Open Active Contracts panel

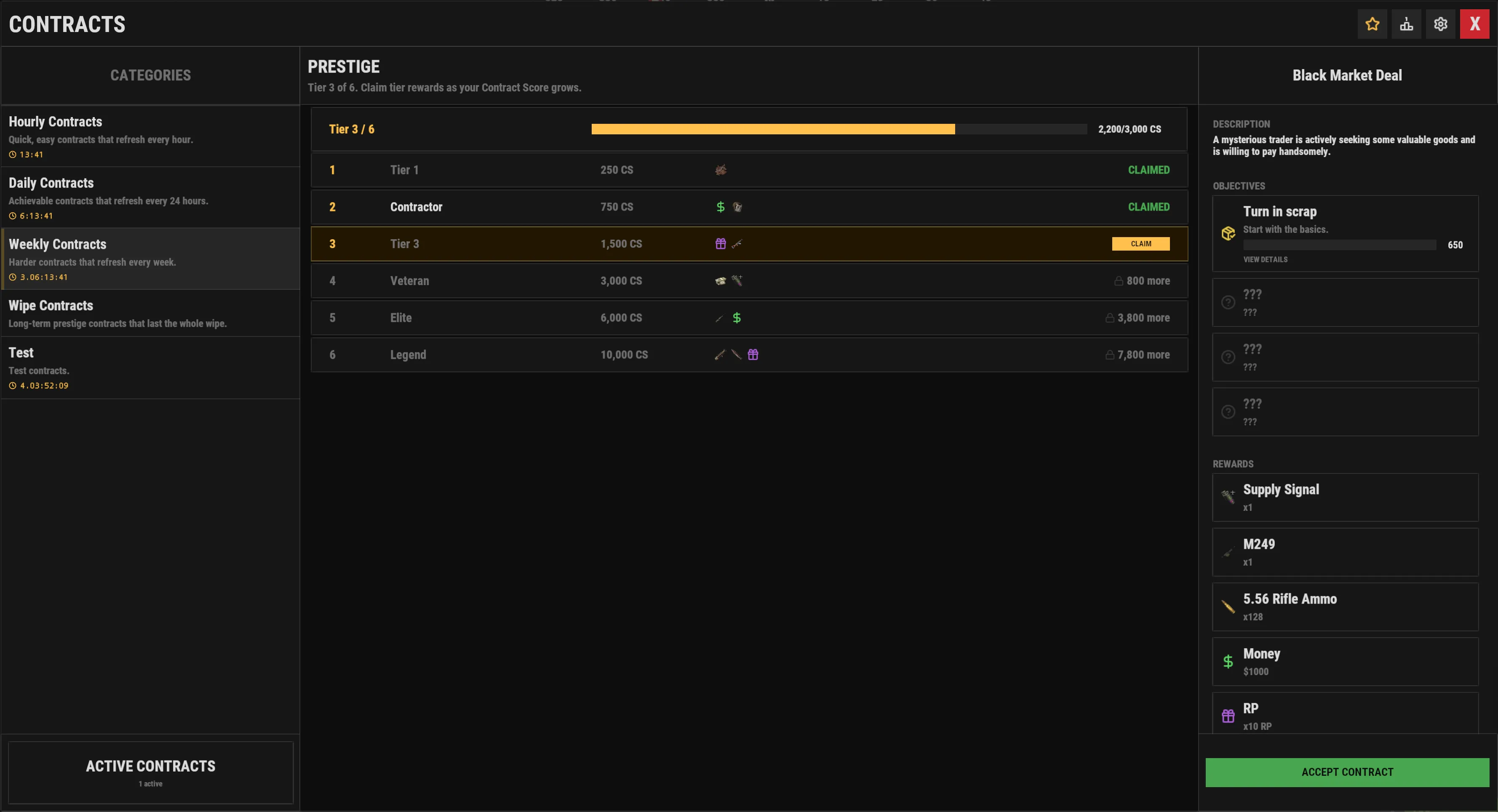point(151,772)
